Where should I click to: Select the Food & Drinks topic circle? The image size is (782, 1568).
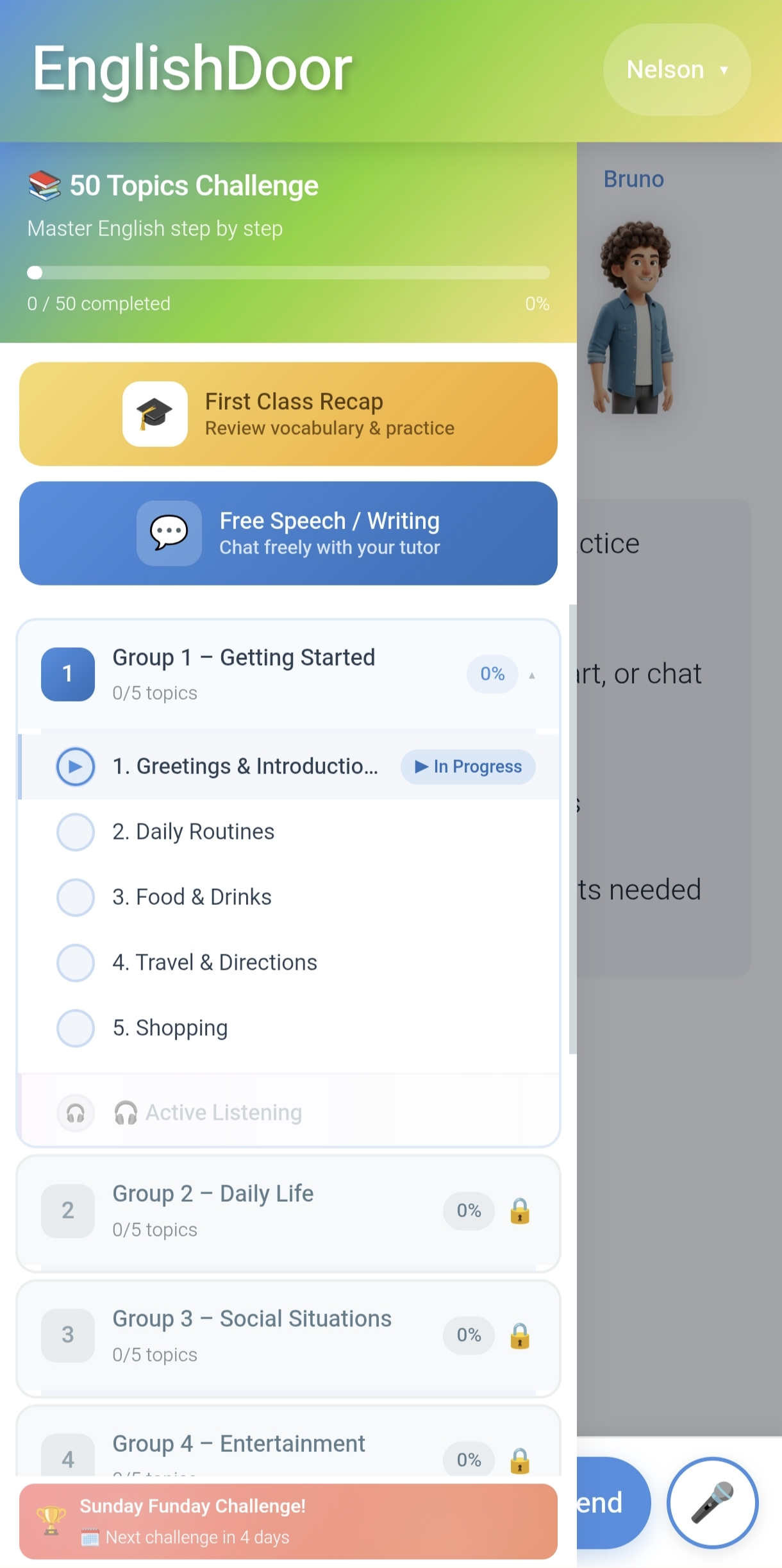coord(76,897)
